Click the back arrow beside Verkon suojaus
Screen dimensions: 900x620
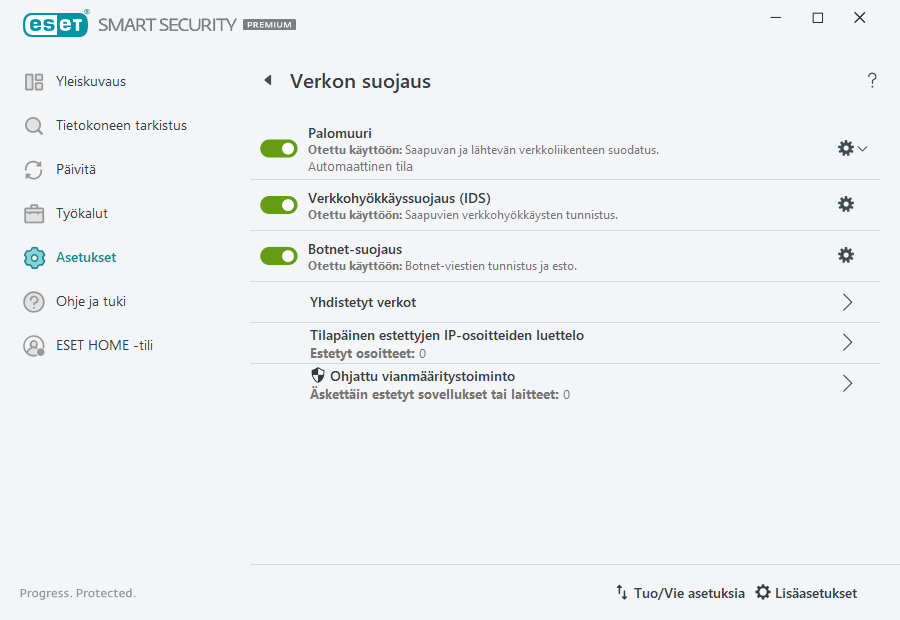(267, 80)
